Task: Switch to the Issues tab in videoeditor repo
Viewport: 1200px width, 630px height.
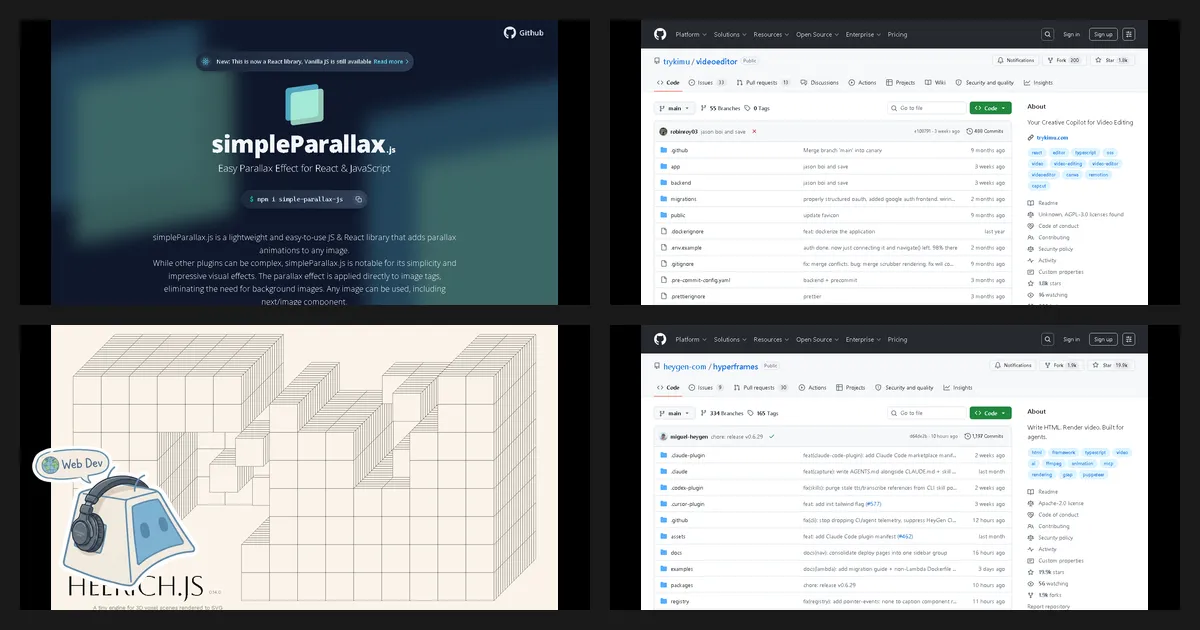Action: coord(708,83)
